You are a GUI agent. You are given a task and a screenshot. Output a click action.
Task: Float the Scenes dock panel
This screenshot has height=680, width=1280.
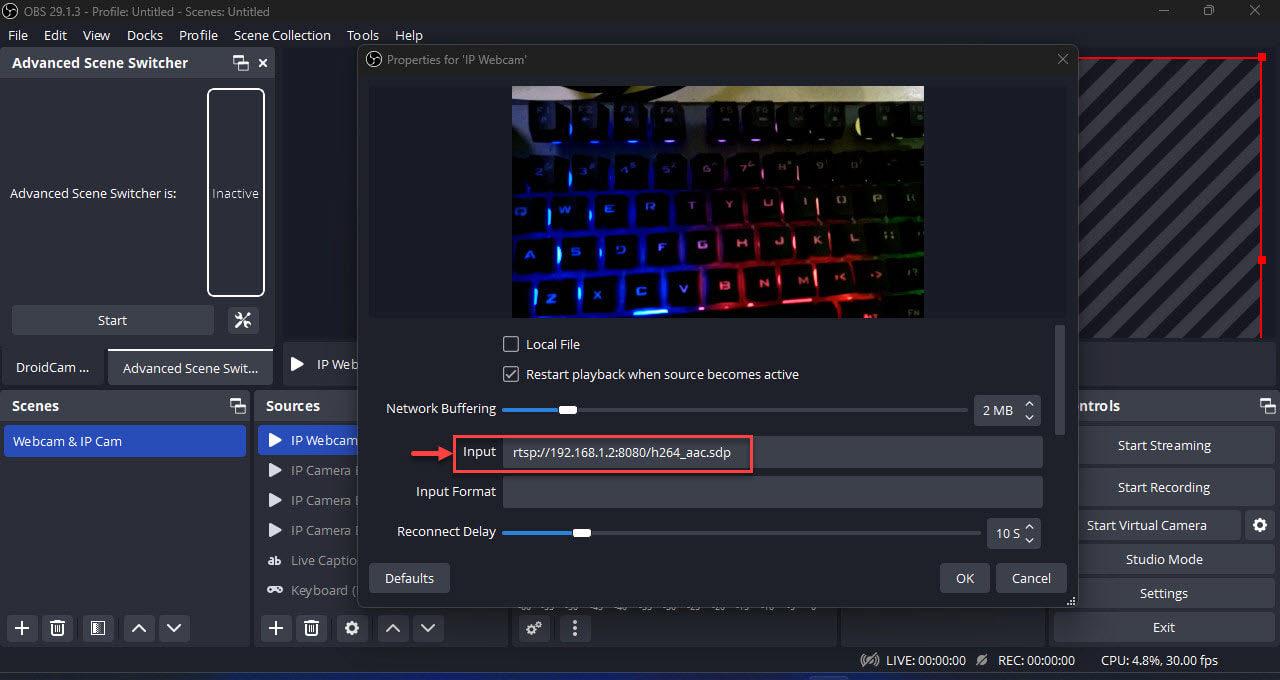pos(237,406)
